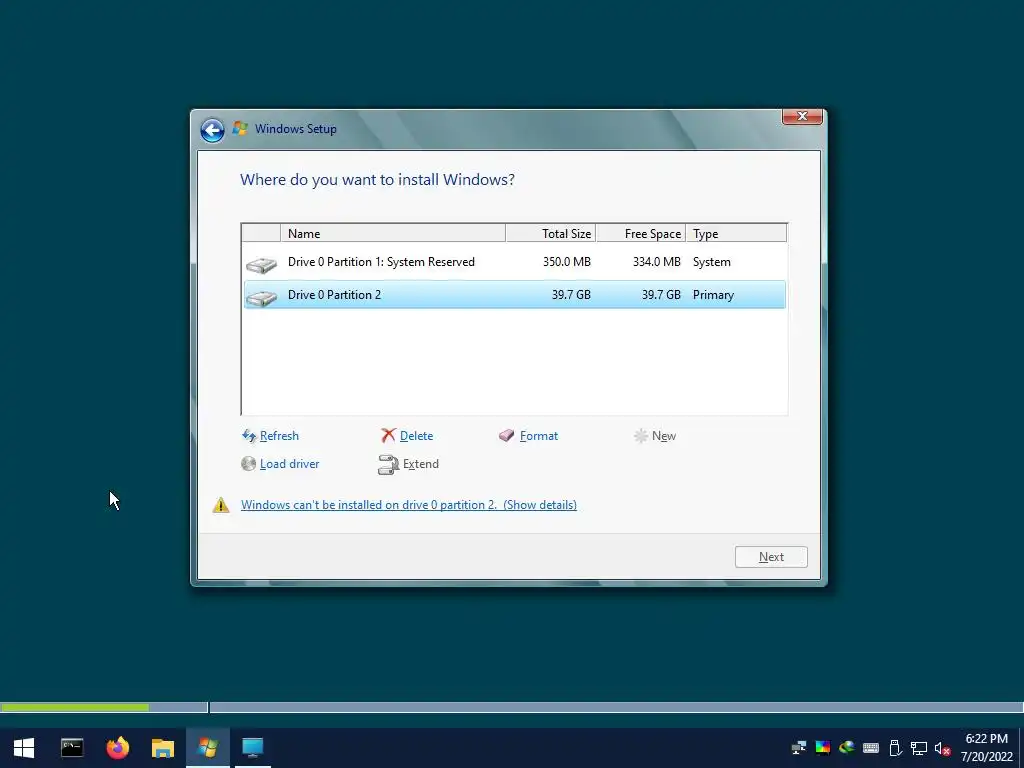
Task: Go back using the blue arrow button
Action: [x=212, y=130]
